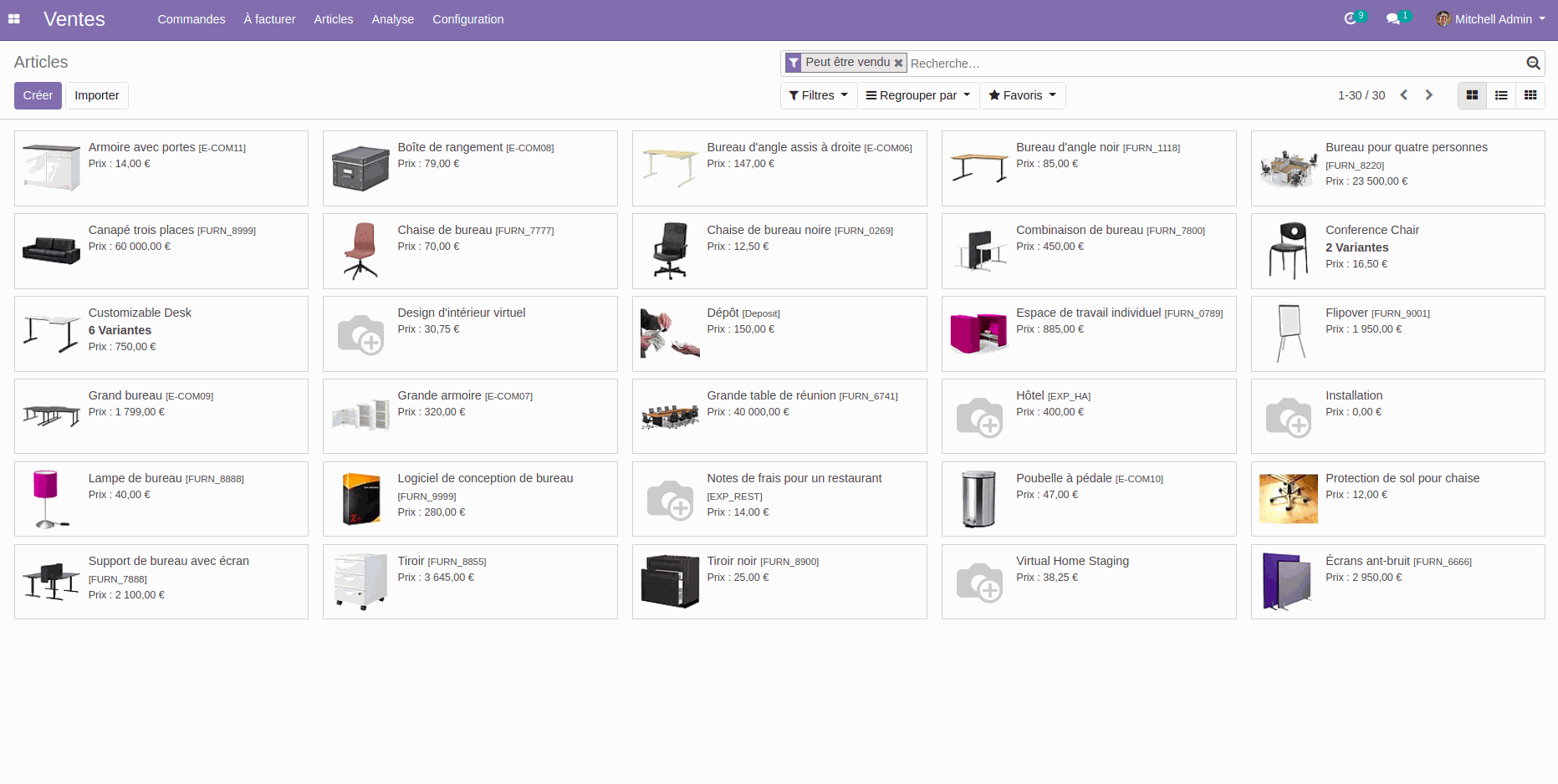Screen dimensions: 1558x784
Task: Open the Canapé trois places product thumbnail
Action: click(51, 251)
